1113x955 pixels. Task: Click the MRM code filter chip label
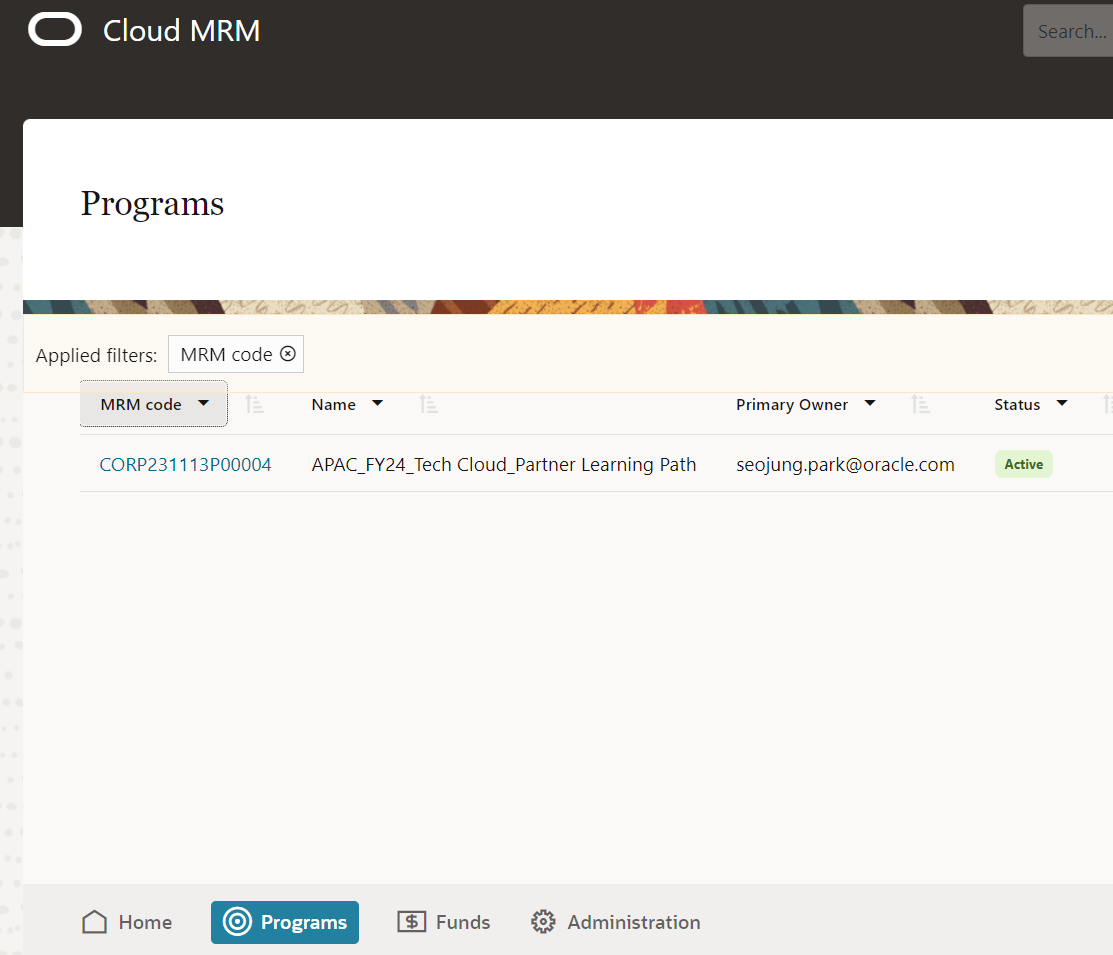coord(226,354)
